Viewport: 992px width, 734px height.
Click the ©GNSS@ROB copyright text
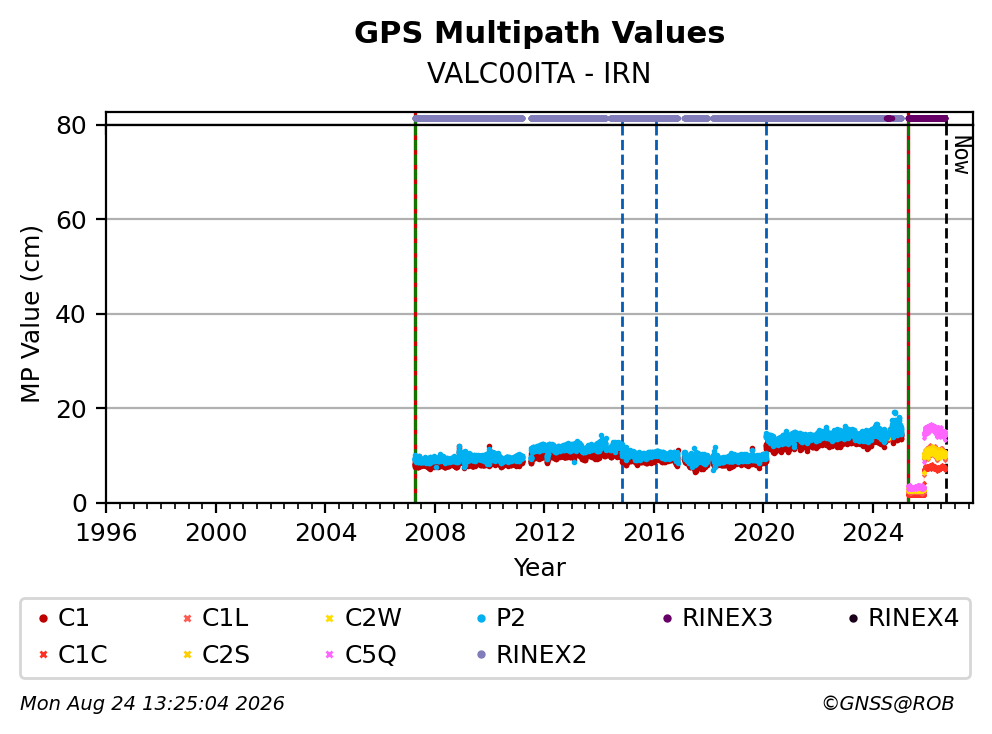pyautogui.click(x=888, y=704)
